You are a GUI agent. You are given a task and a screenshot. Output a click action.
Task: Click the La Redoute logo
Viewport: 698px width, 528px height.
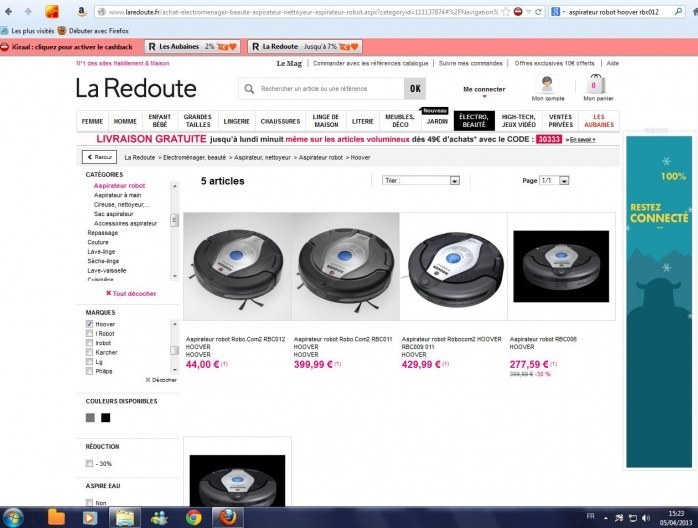pos(136,88)
